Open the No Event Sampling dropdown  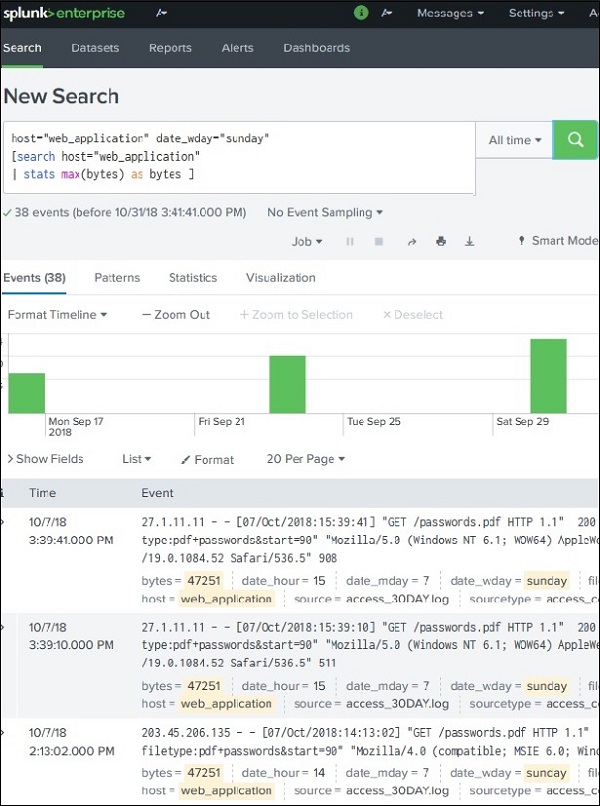322,212
